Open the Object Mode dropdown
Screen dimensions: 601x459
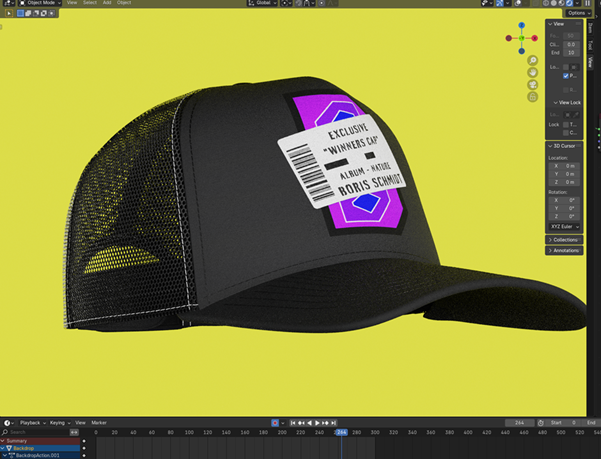point(38,3)
